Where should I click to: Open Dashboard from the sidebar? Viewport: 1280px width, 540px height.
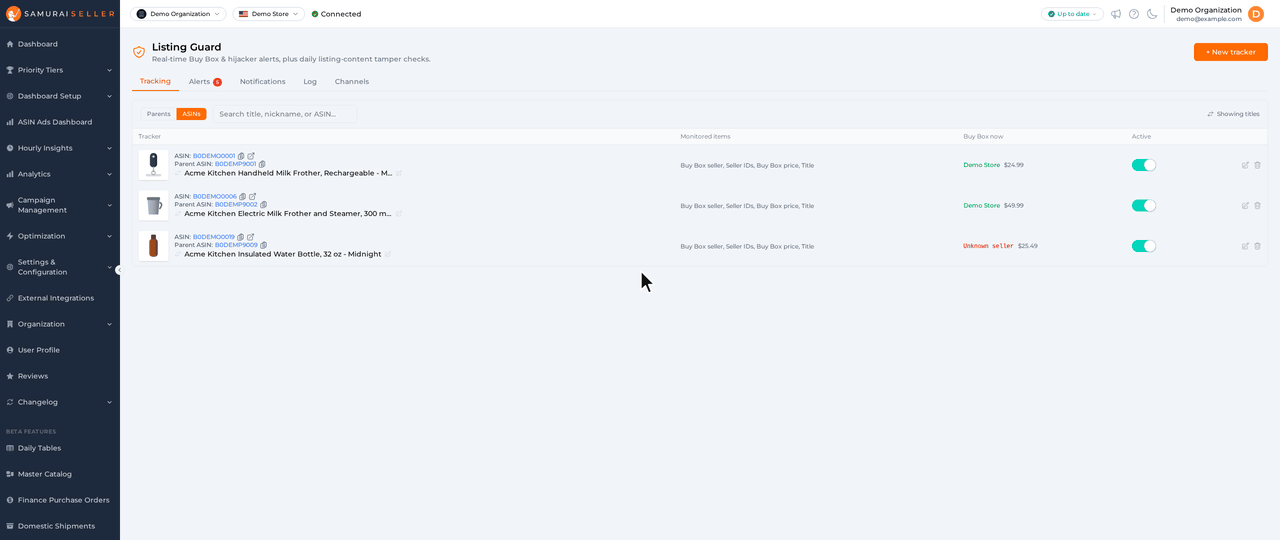click(60, 44)
